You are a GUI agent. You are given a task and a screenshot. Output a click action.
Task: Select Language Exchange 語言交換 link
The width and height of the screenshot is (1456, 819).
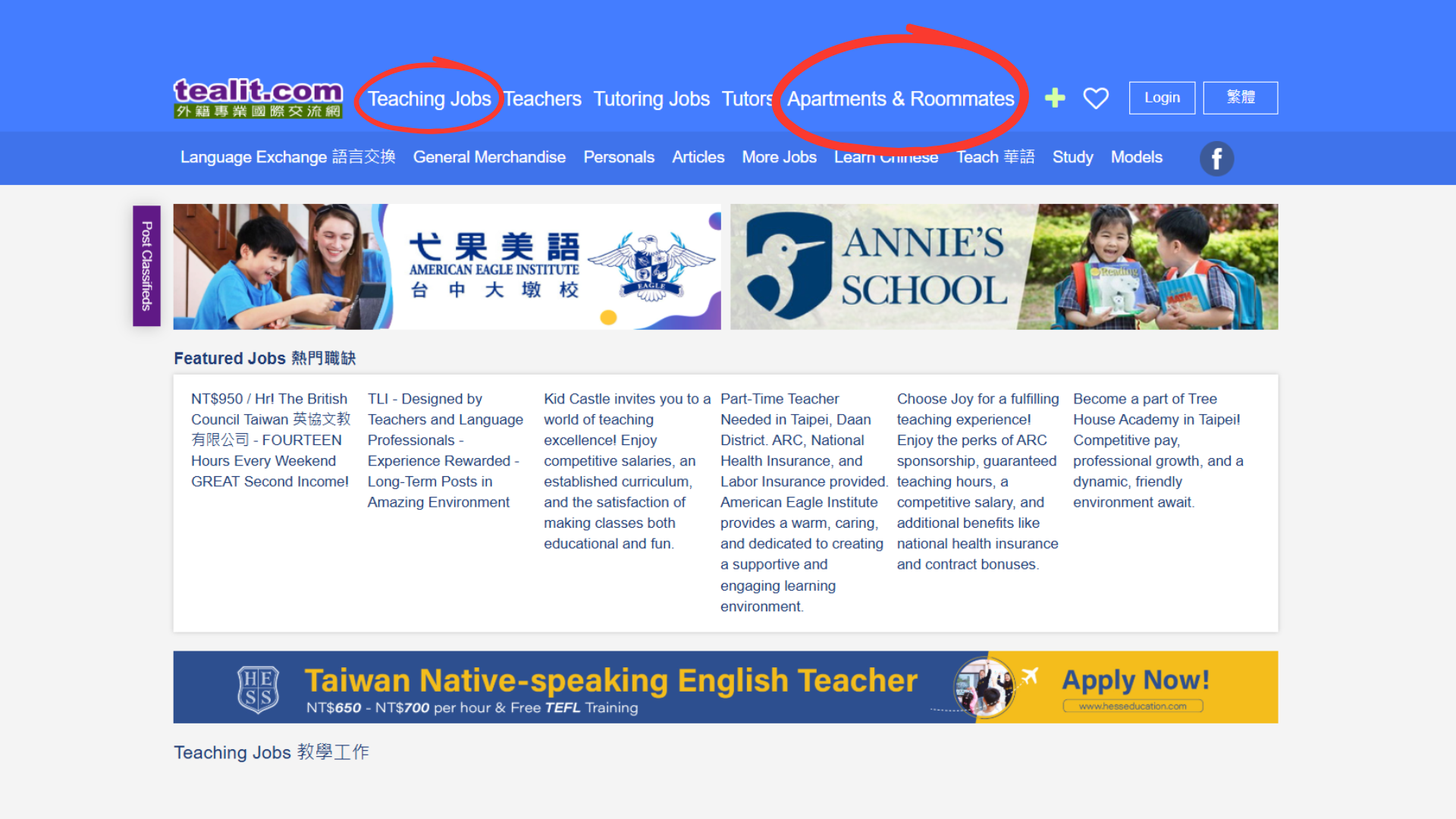287,157
